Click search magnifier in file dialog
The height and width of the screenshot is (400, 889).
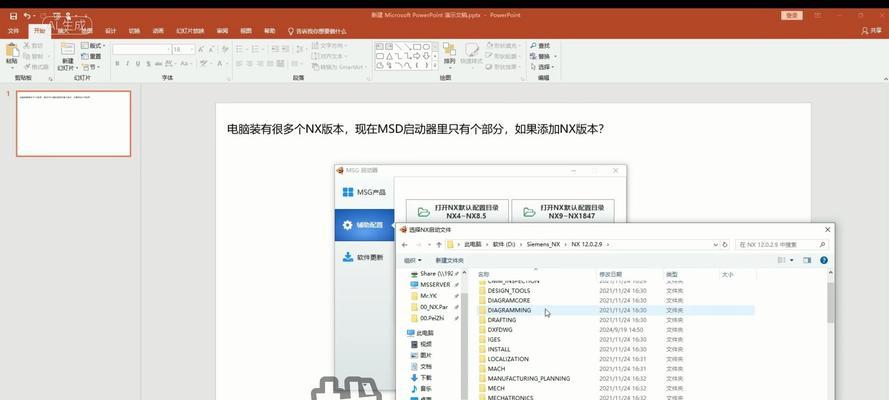point(822,245)
